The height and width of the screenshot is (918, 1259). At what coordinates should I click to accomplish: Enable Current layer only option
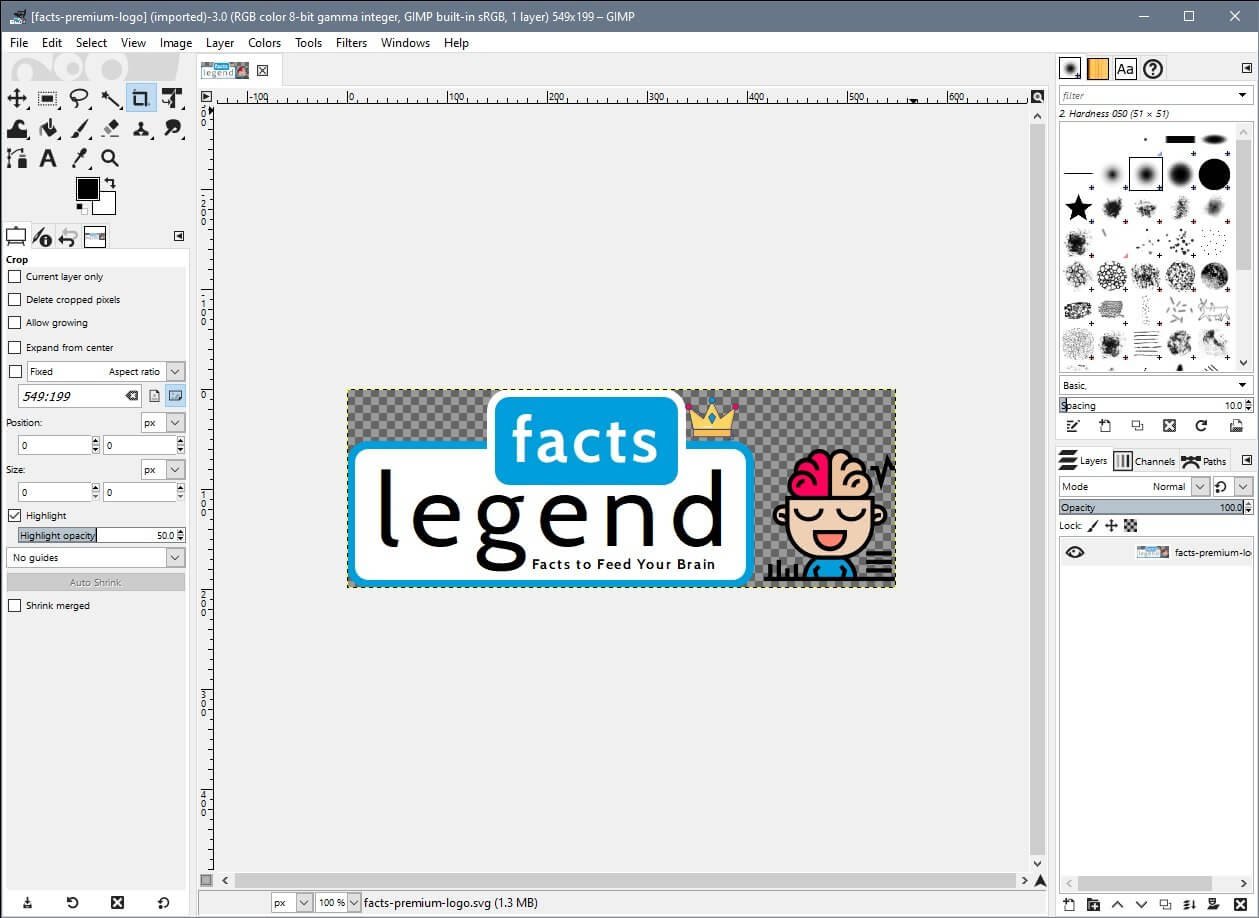[x=14, y=277]
